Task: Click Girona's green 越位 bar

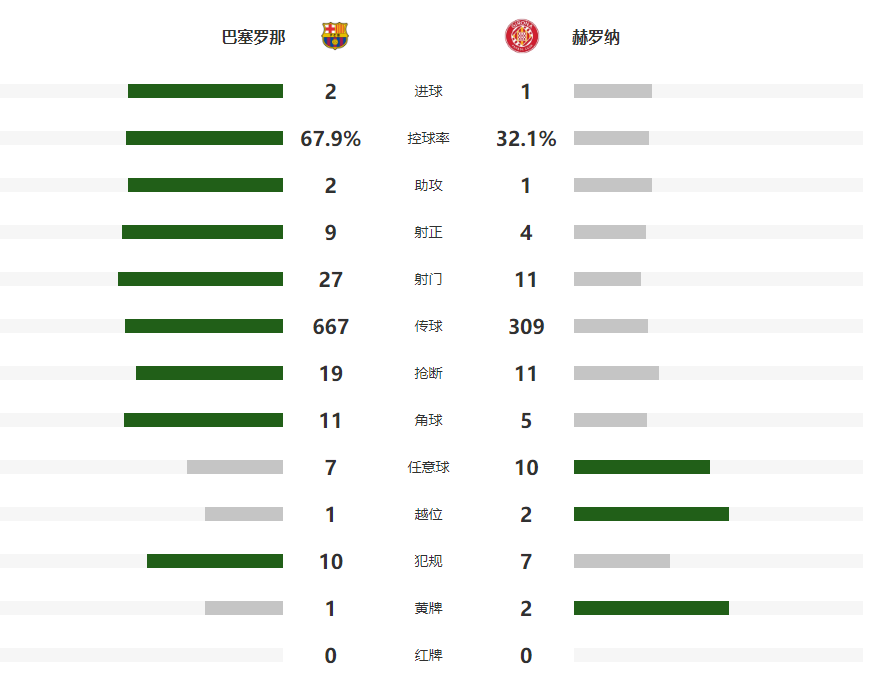Action: click(x=651, y=514)
